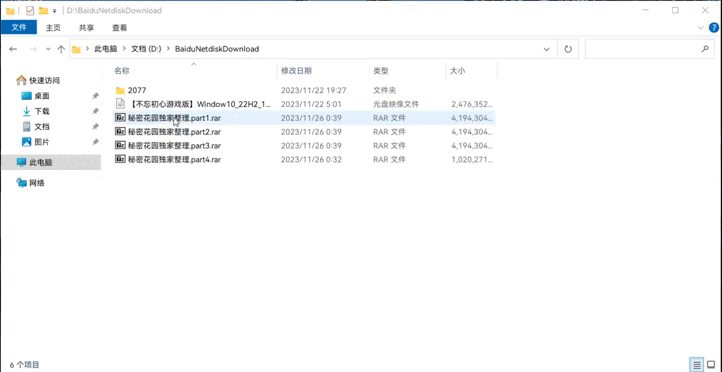Image resolution: width=722 pixels, height=372 pixels.
Task: Sort by 名称 column header
Action: (x=122, y=71)
